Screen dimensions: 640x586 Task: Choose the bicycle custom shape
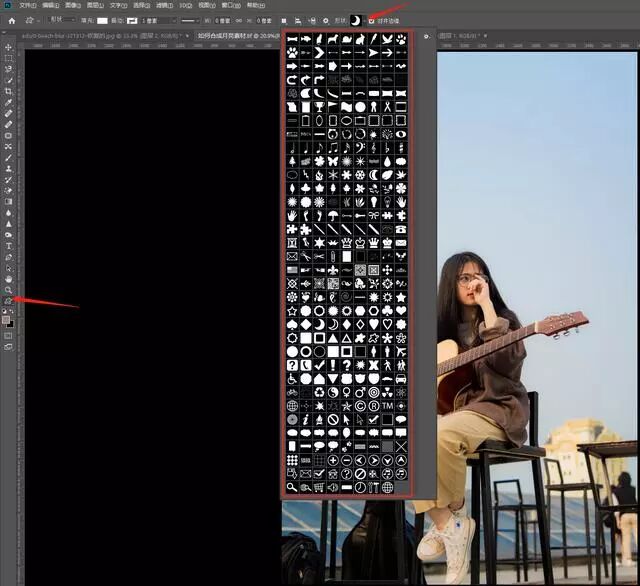pos(292,392)
